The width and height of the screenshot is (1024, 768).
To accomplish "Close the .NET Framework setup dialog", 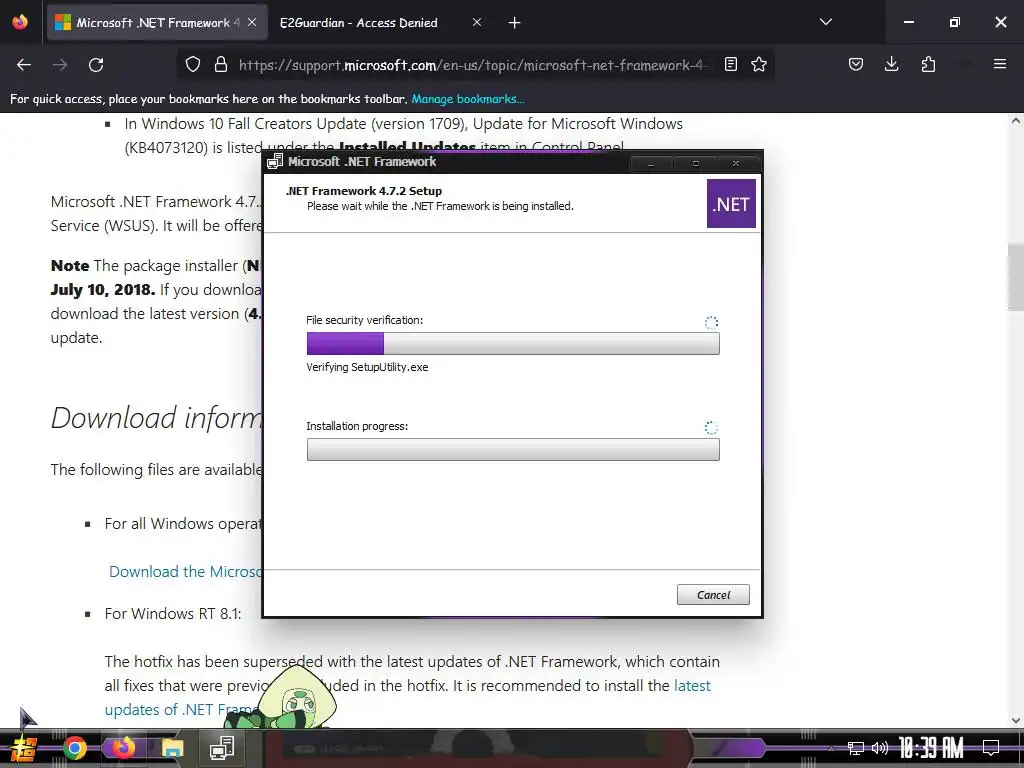I will 736,163.
